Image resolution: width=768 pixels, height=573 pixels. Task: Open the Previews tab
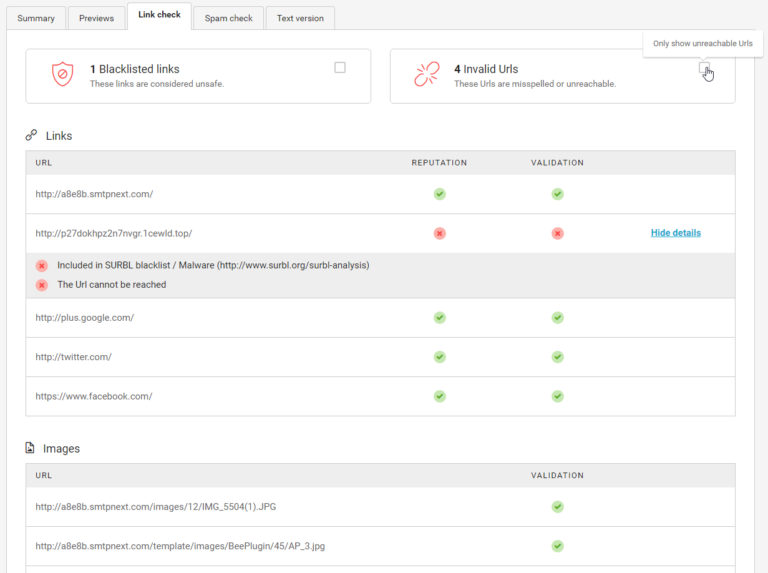[x=97, y=18]
